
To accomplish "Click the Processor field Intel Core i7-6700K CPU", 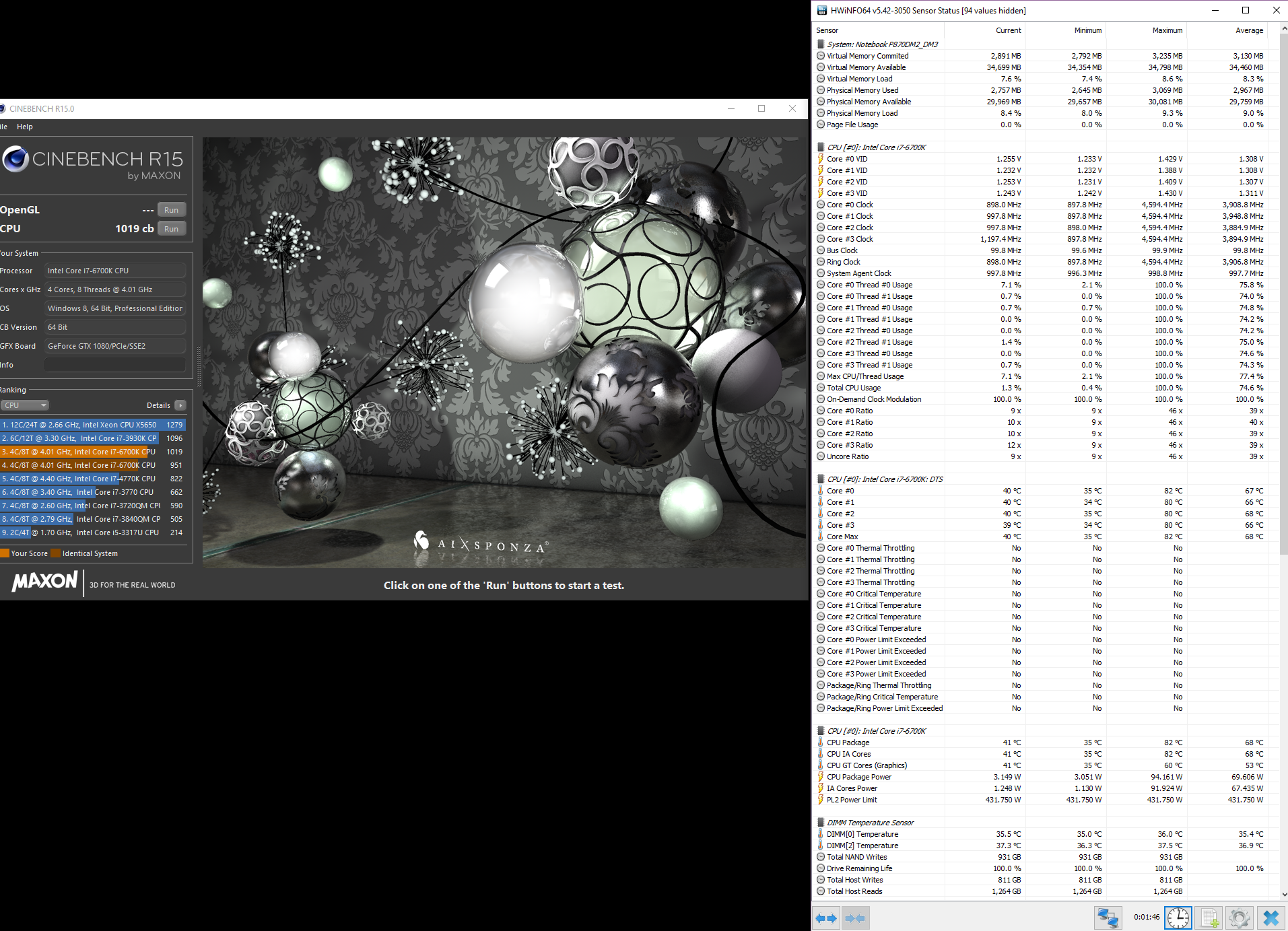I will [114, 271].
